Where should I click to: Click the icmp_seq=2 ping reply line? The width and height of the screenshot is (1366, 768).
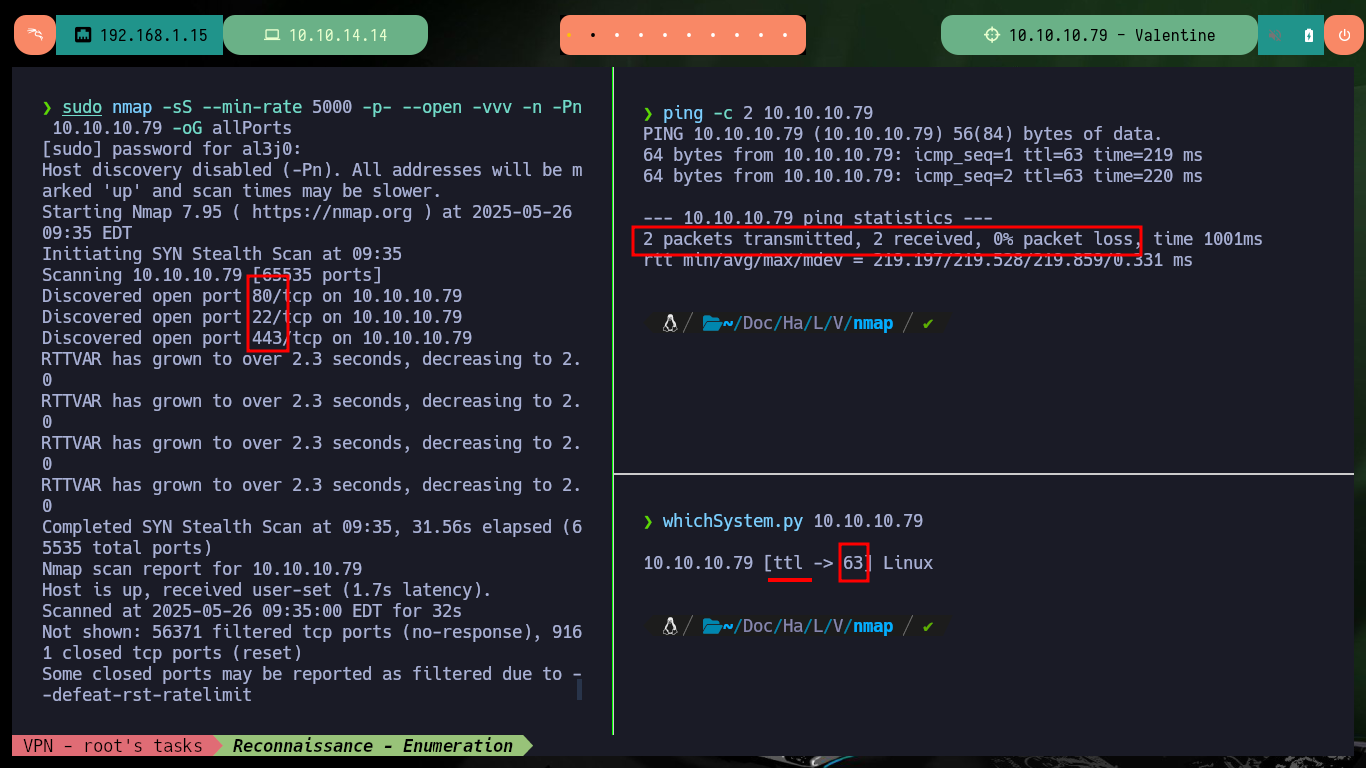923,176
